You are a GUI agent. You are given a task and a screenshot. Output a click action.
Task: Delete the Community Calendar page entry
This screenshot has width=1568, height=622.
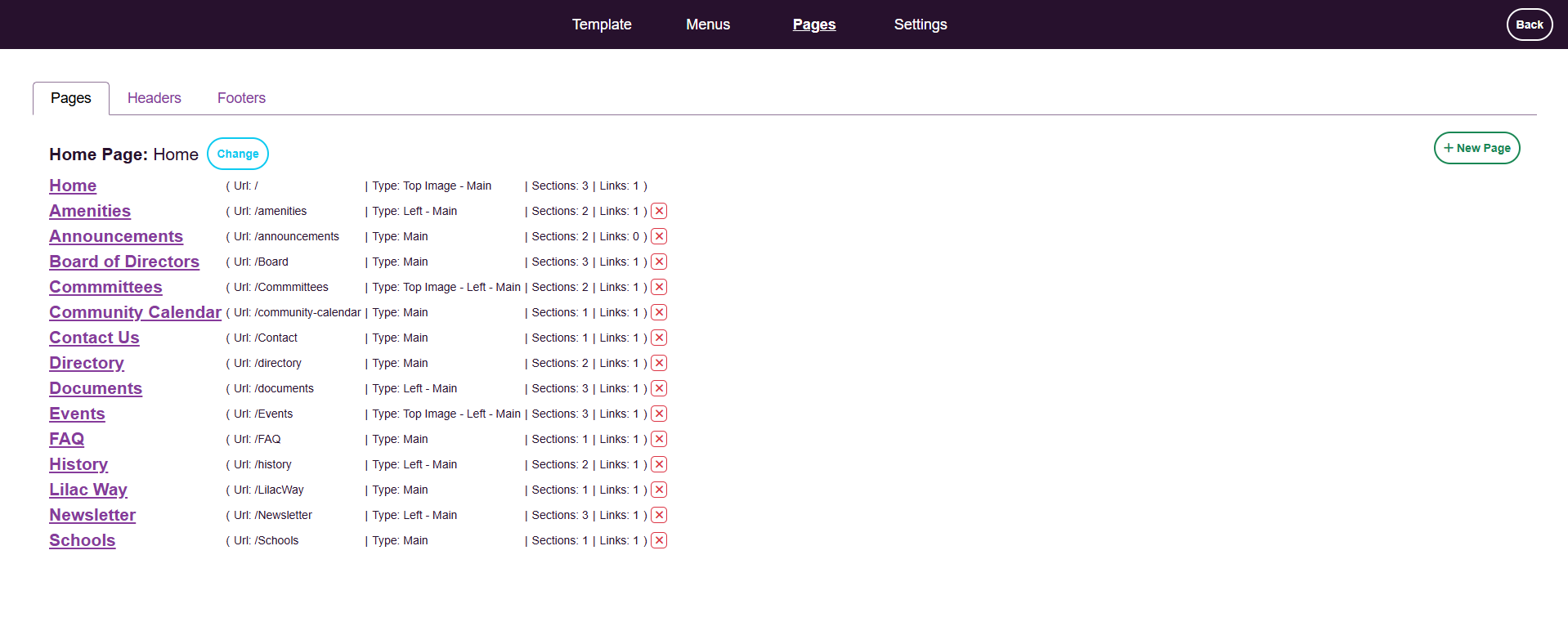pyautogui.click(x=659, y=312)
